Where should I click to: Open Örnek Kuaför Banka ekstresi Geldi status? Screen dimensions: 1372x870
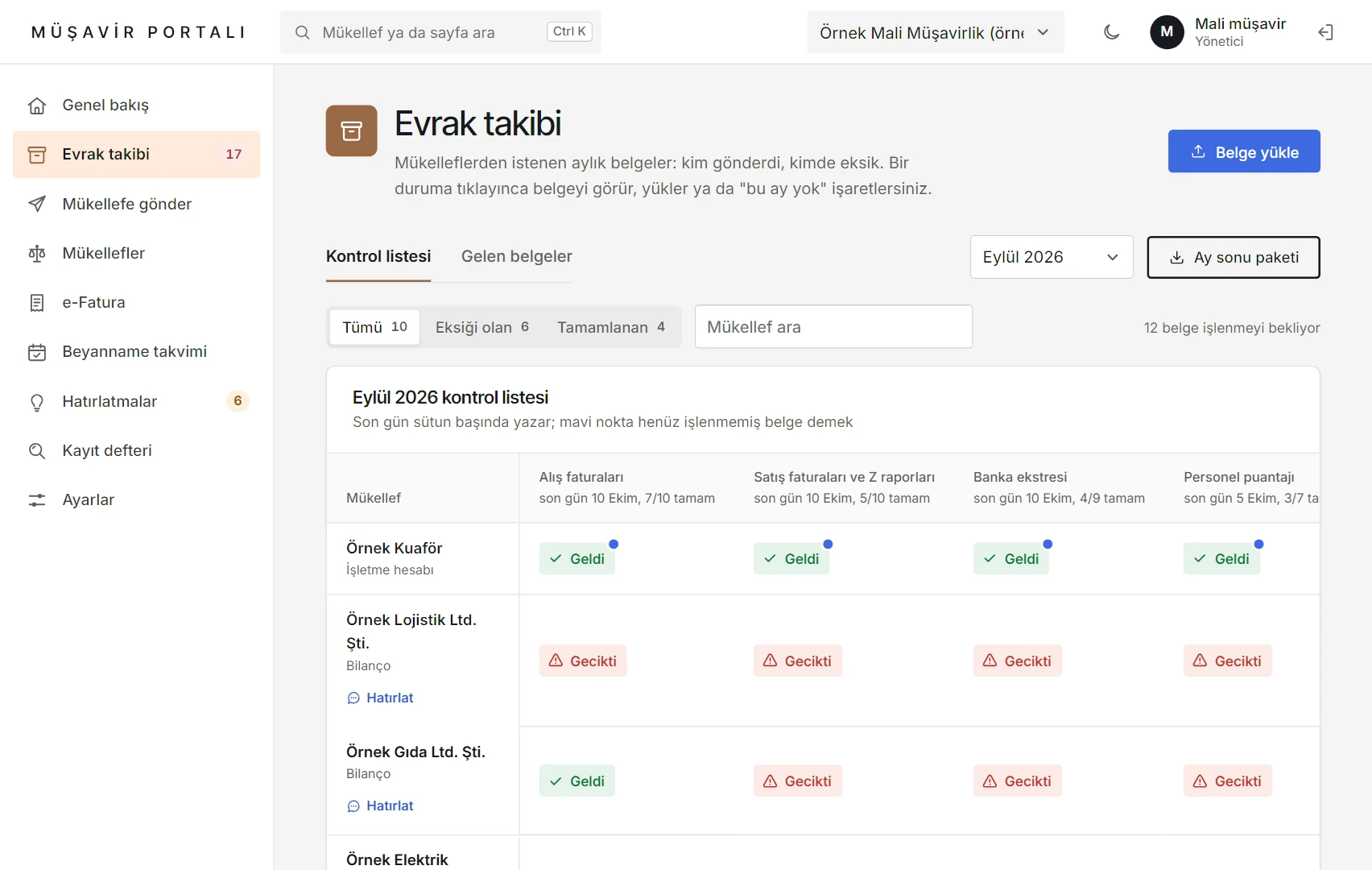(x=1011, y=559)
